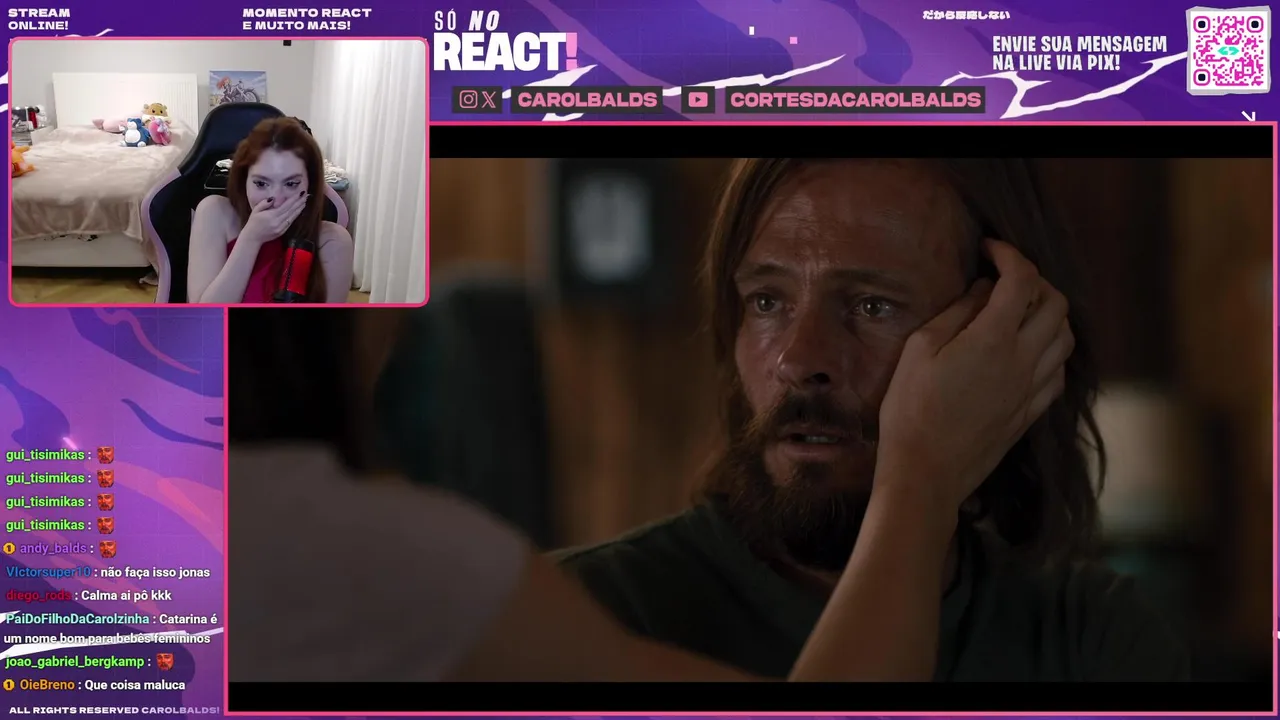
Task: Click the Instagram icon in the banner
Action: coord(468,99)
